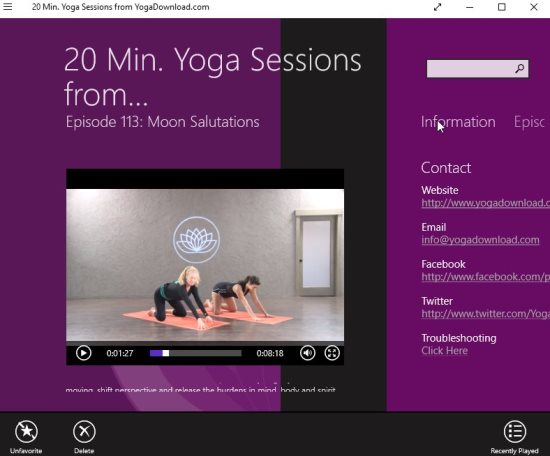This screenshot has height=456, width=550.
Task: Switch the video to fullscreen
Action: (332, 353)
